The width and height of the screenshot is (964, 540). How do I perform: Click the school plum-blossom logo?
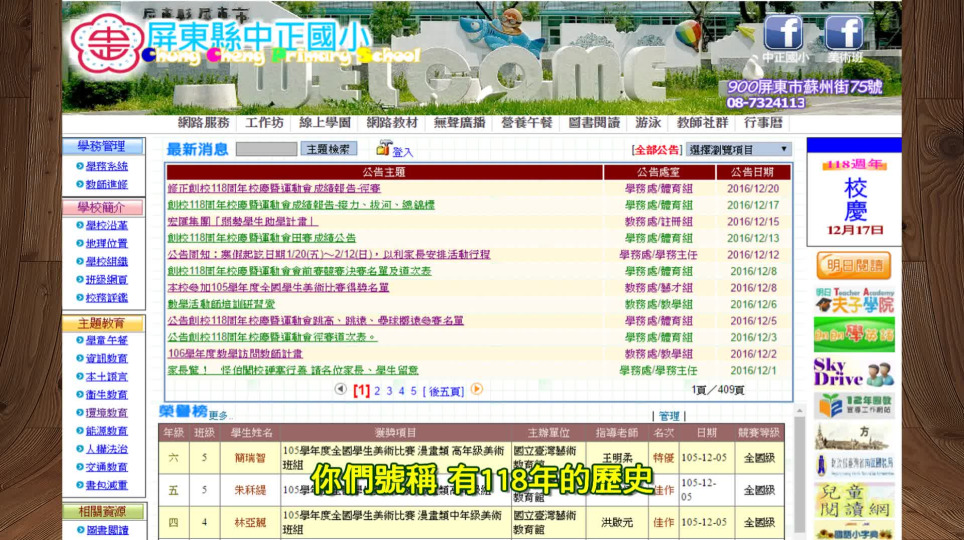[107, 43]
